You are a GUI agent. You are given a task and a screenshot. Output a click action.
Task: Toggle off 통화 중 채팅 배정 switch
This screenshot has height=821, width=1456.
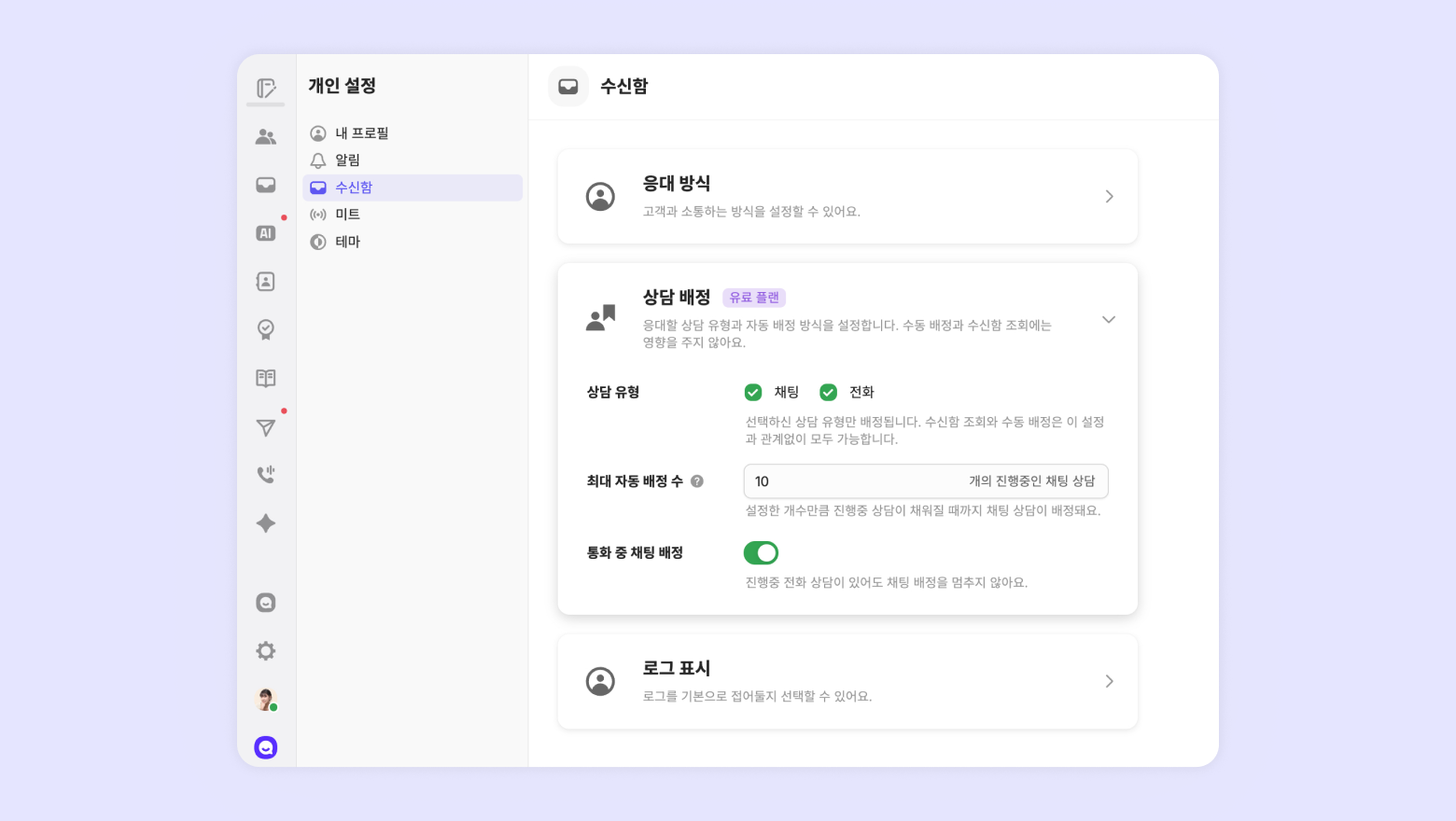pos(761,553)
